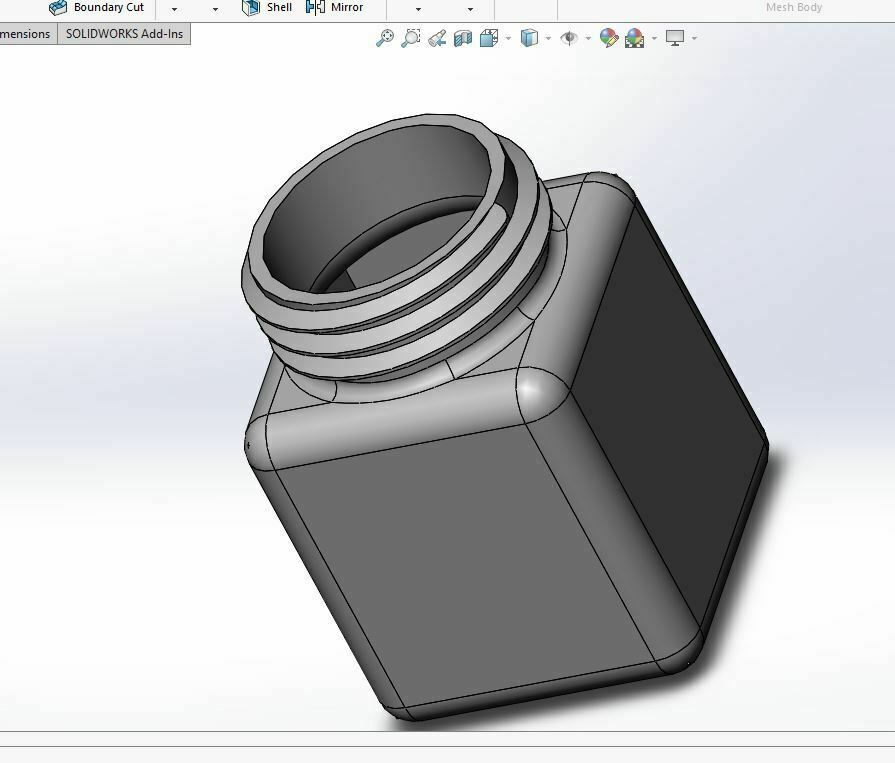
Task: Click the Boundary Cut tool icon
Action: (58, 7)
